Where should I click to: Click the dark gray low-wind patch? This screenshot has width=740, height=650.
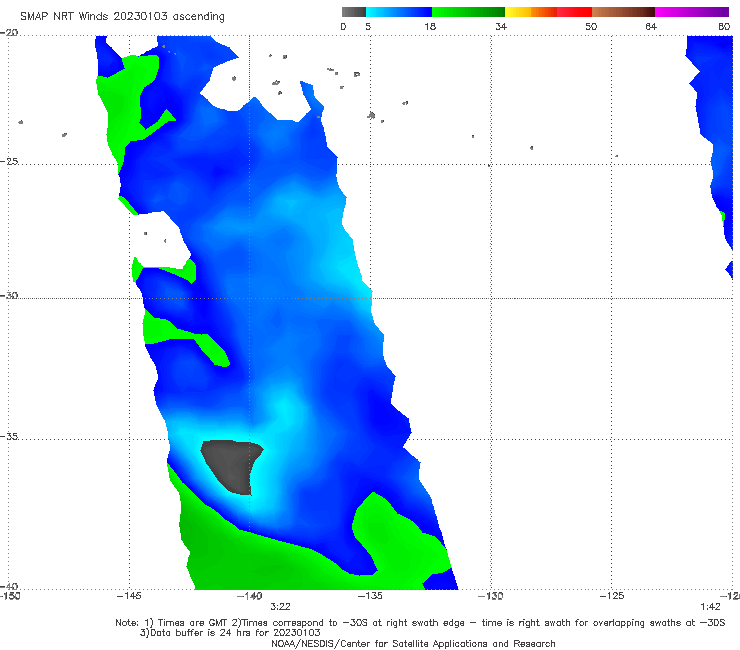(x=231, y=465)
